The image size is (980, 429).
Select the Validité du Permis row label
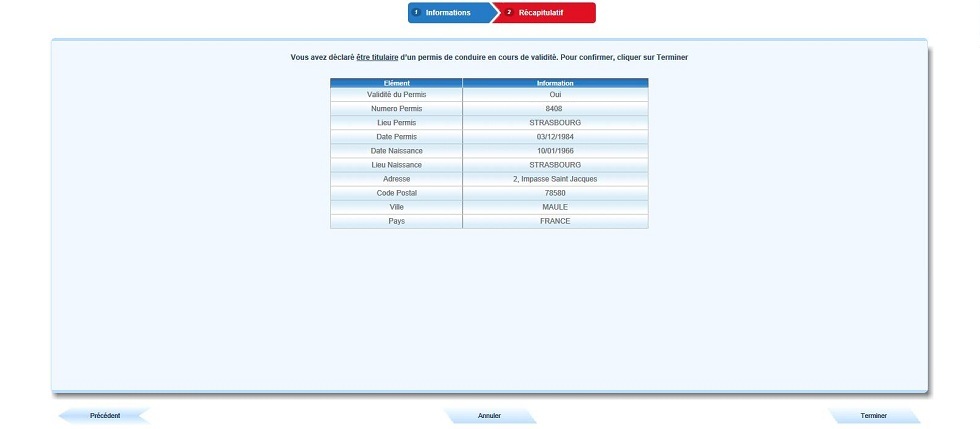[396, 94]
